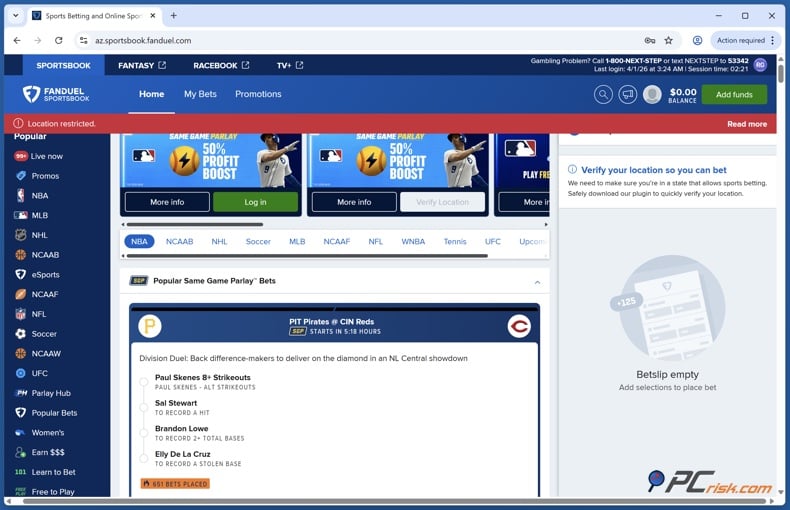Select NCAAB in the sidebar
The height and width of the screenshot is (510, 790).
point(37,255)
